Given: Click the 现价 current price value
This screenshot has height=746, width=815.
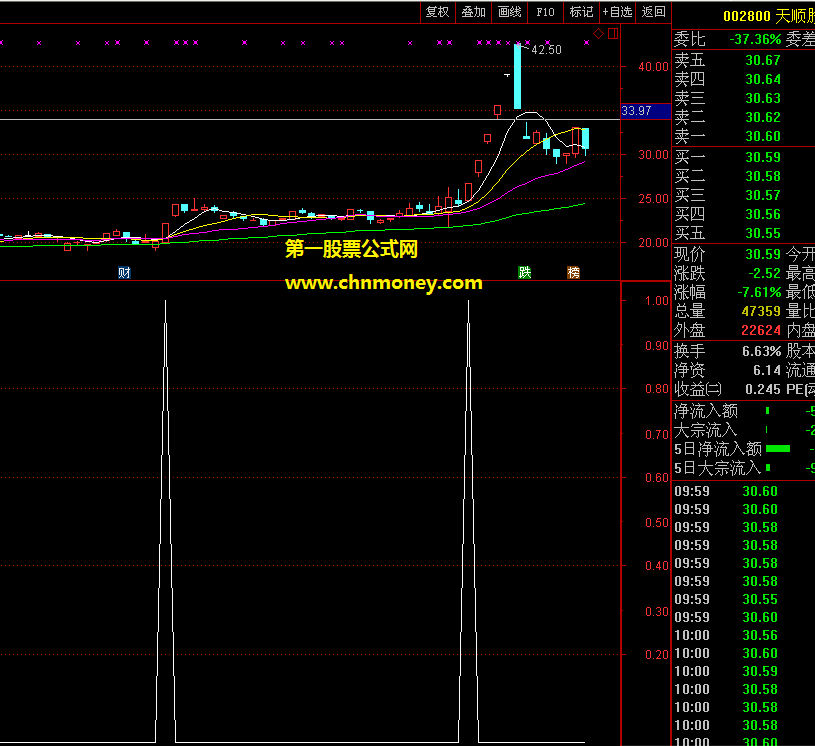Looking at the screenshot, I should (x=763, y=254).
